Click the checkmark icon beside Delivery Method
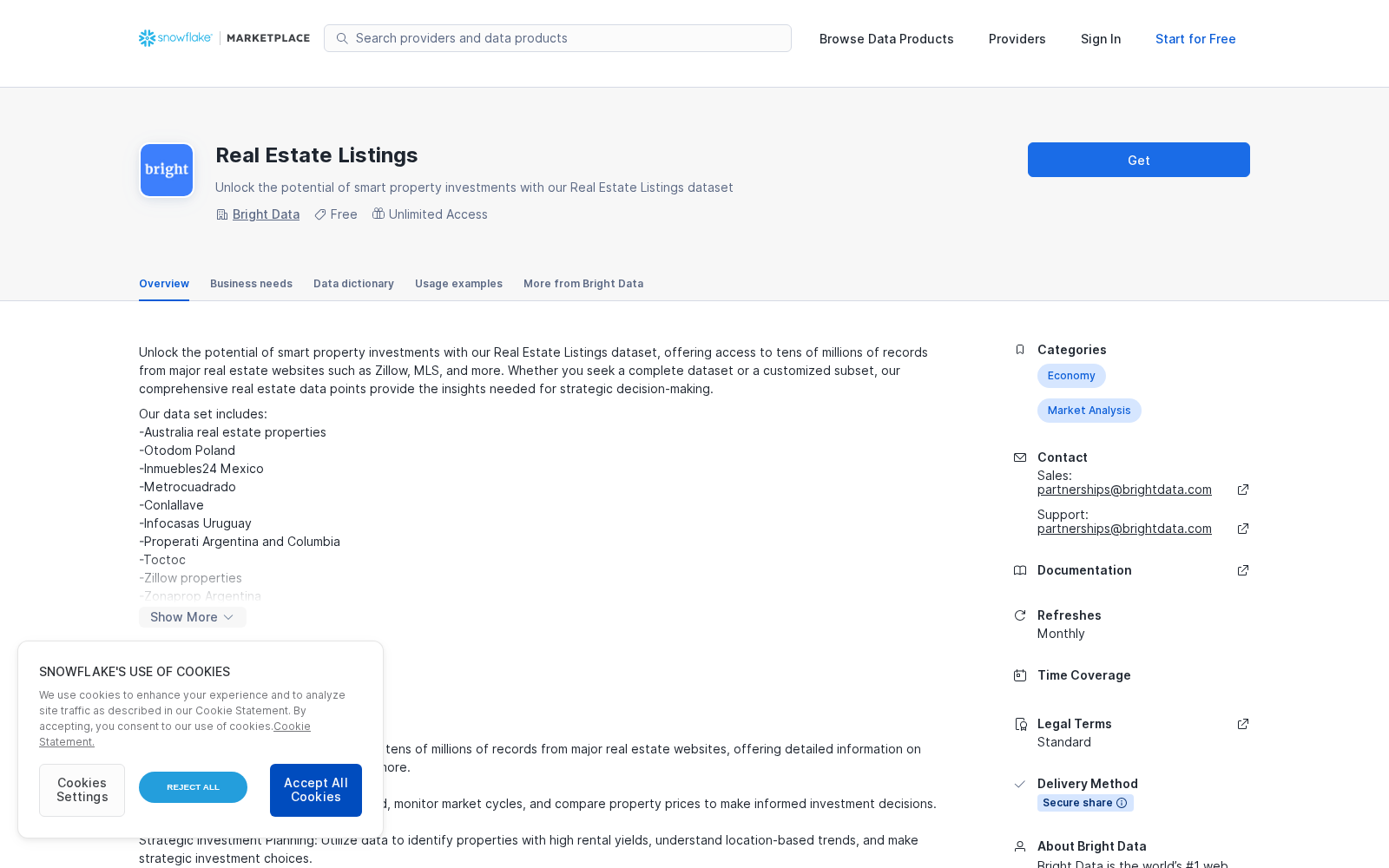 coord(1020,784)
